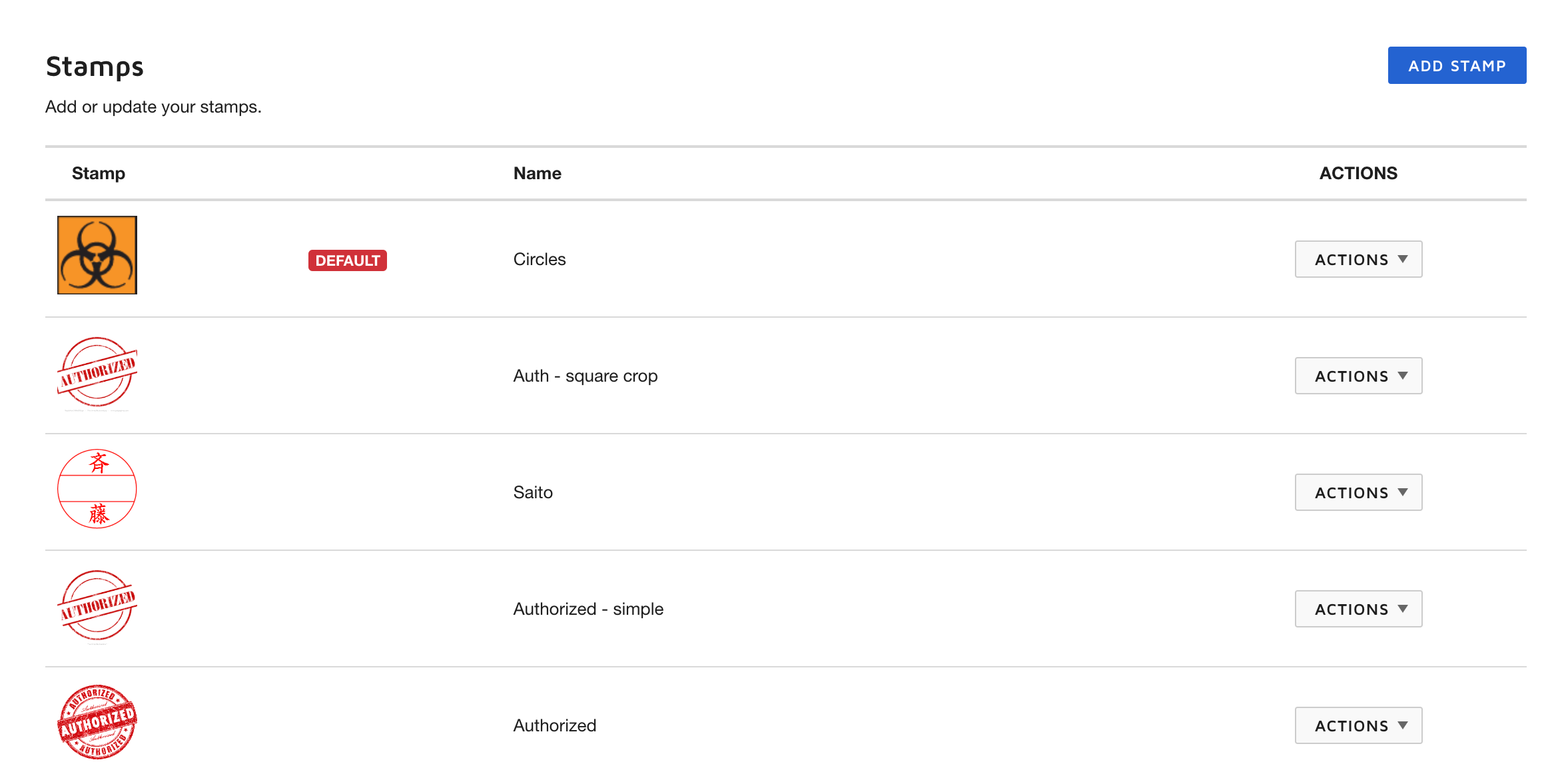The image size is (1568, 774).
Task: Expand Actions menu for Authorized - simple
Action: tap(1358, 609)
